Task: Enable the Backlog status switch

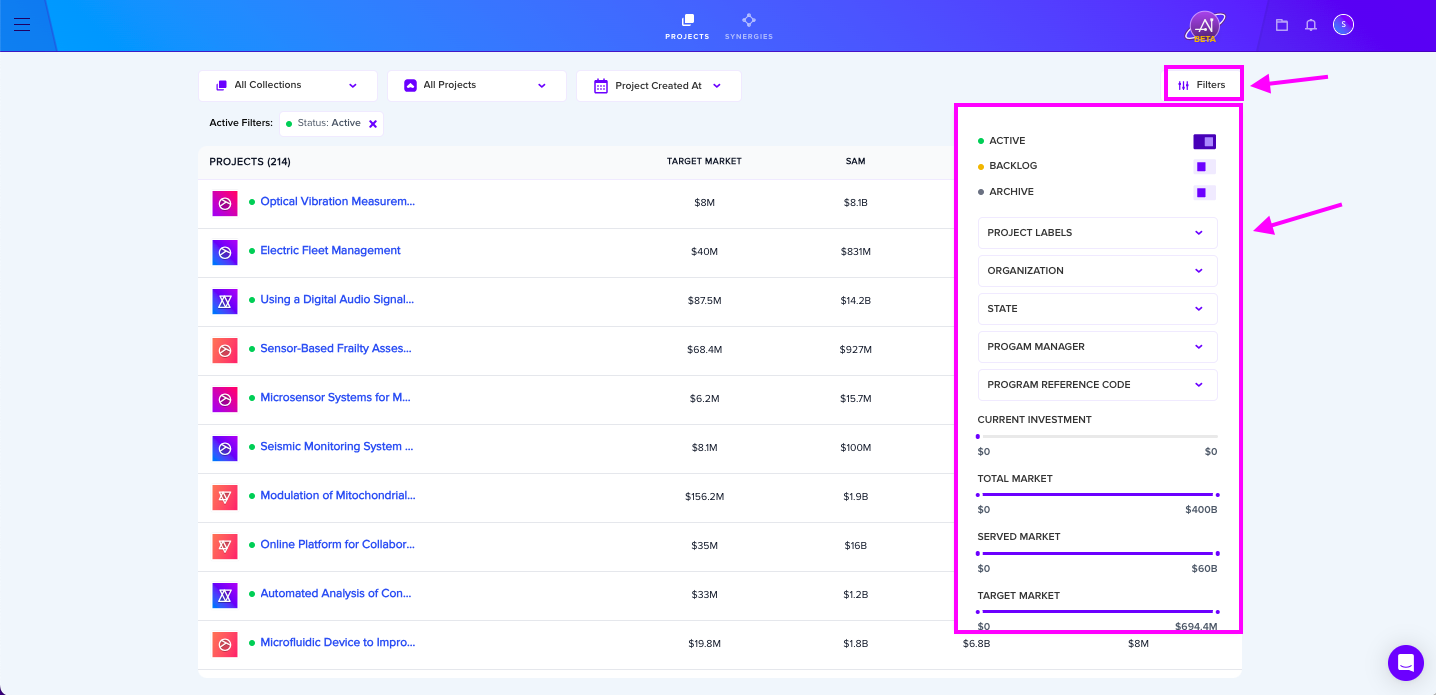Action: coord(1204,166)
